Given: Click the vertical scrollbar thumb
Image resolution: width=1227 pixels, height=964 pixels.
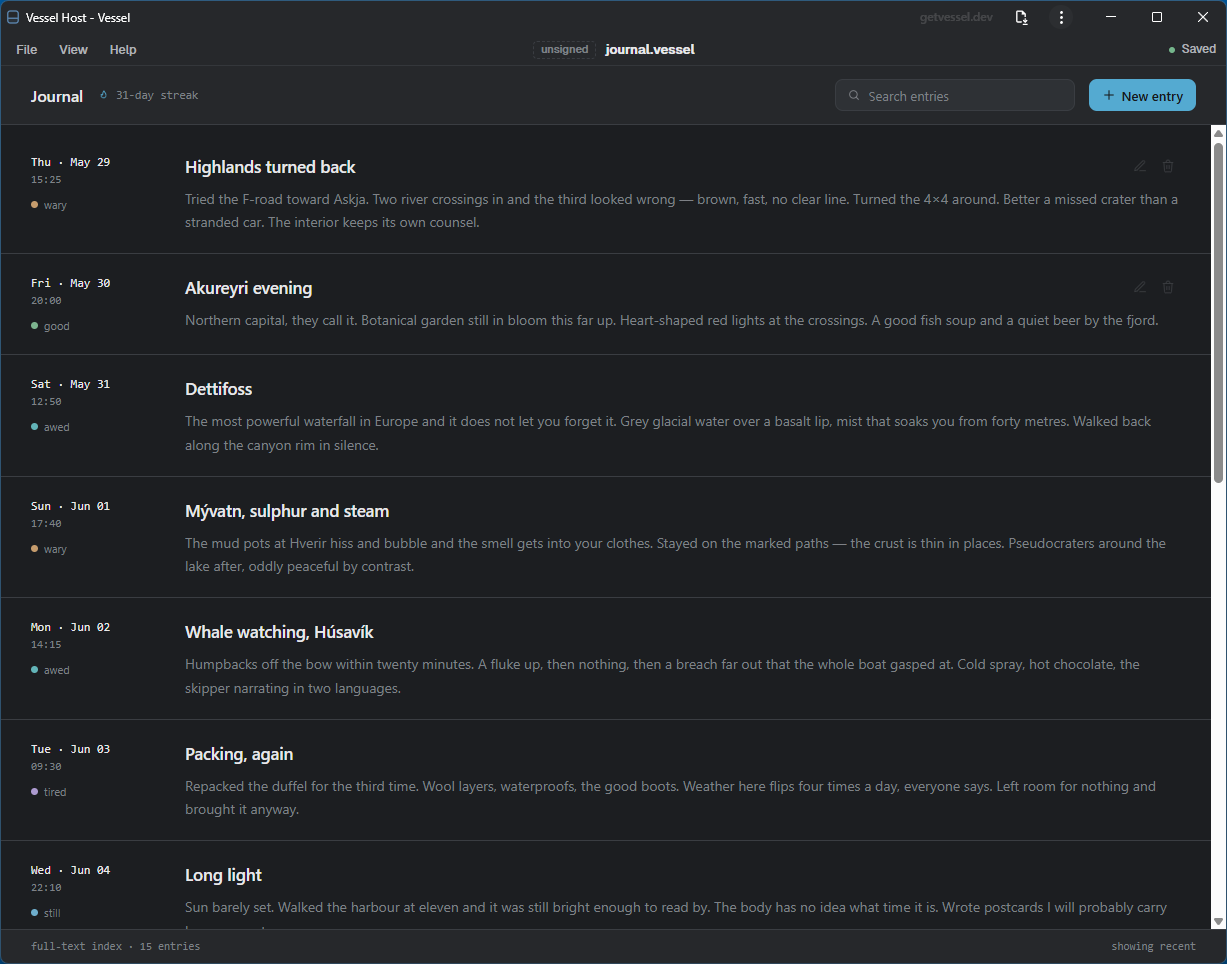Looking at the screenshot, I should 1218,312.
